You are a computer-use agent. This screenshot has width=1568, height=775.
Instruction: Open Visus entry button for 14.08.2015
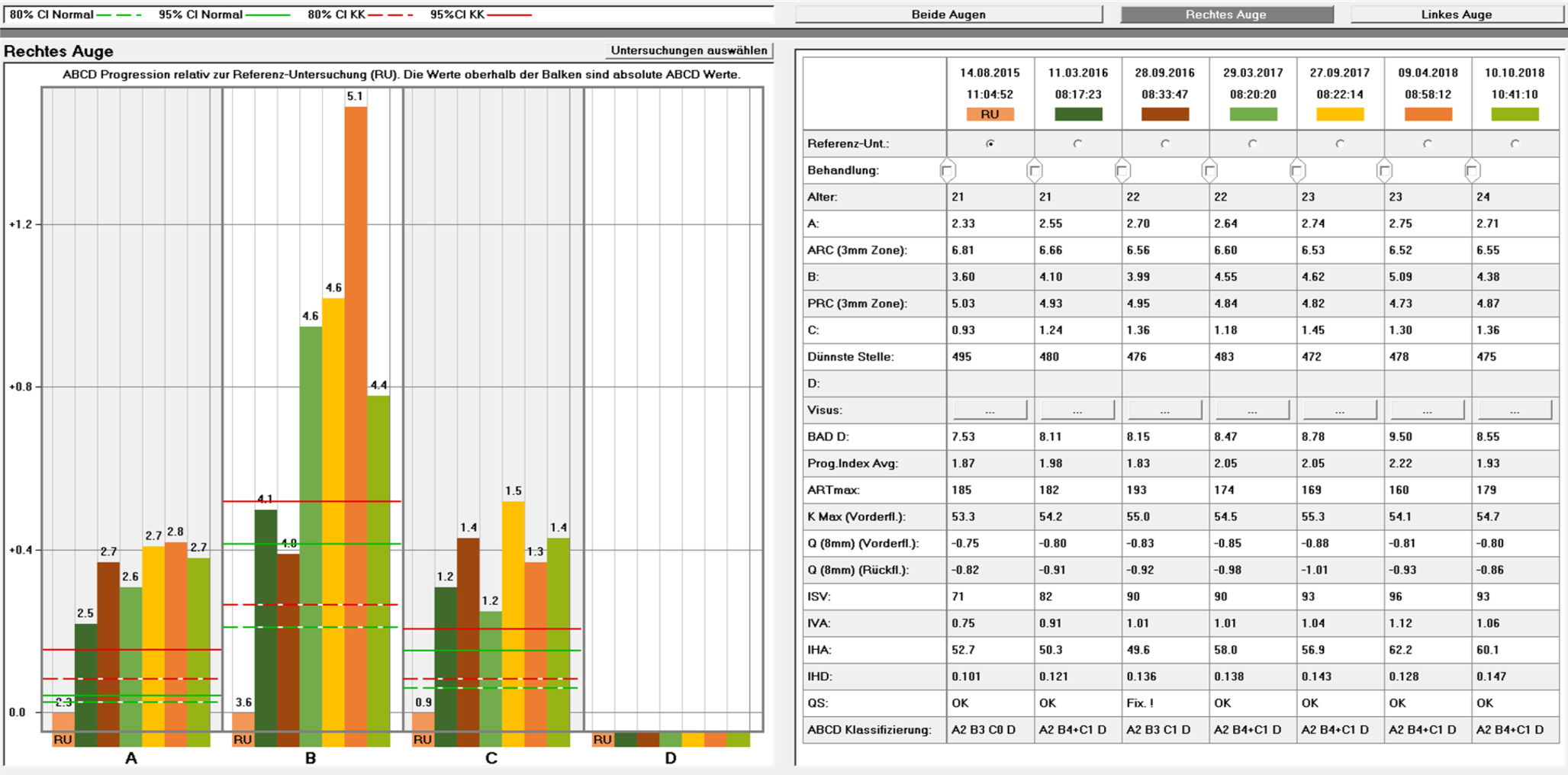tap(990, 410)
